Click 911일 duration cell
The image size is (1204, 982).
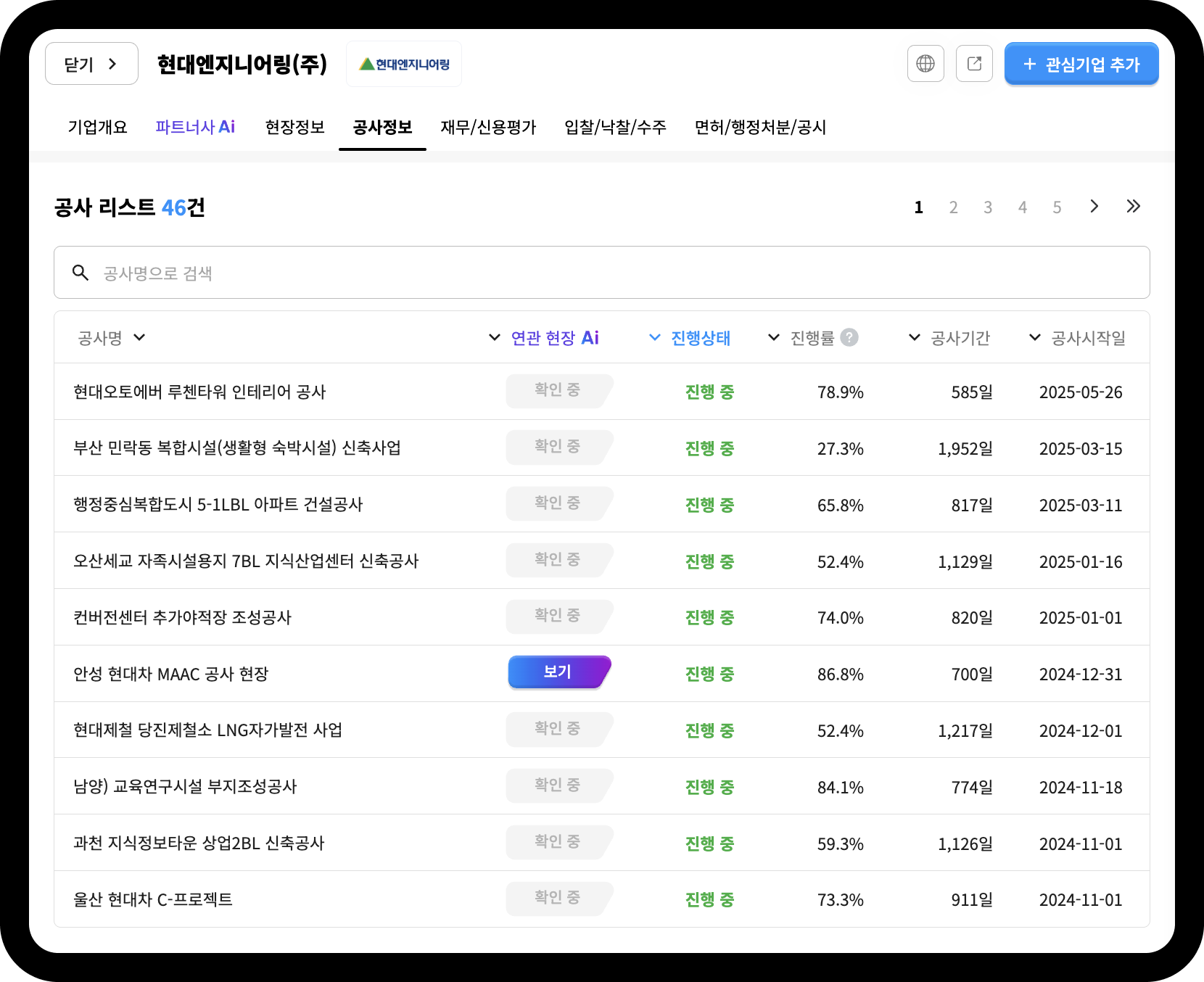972,900
